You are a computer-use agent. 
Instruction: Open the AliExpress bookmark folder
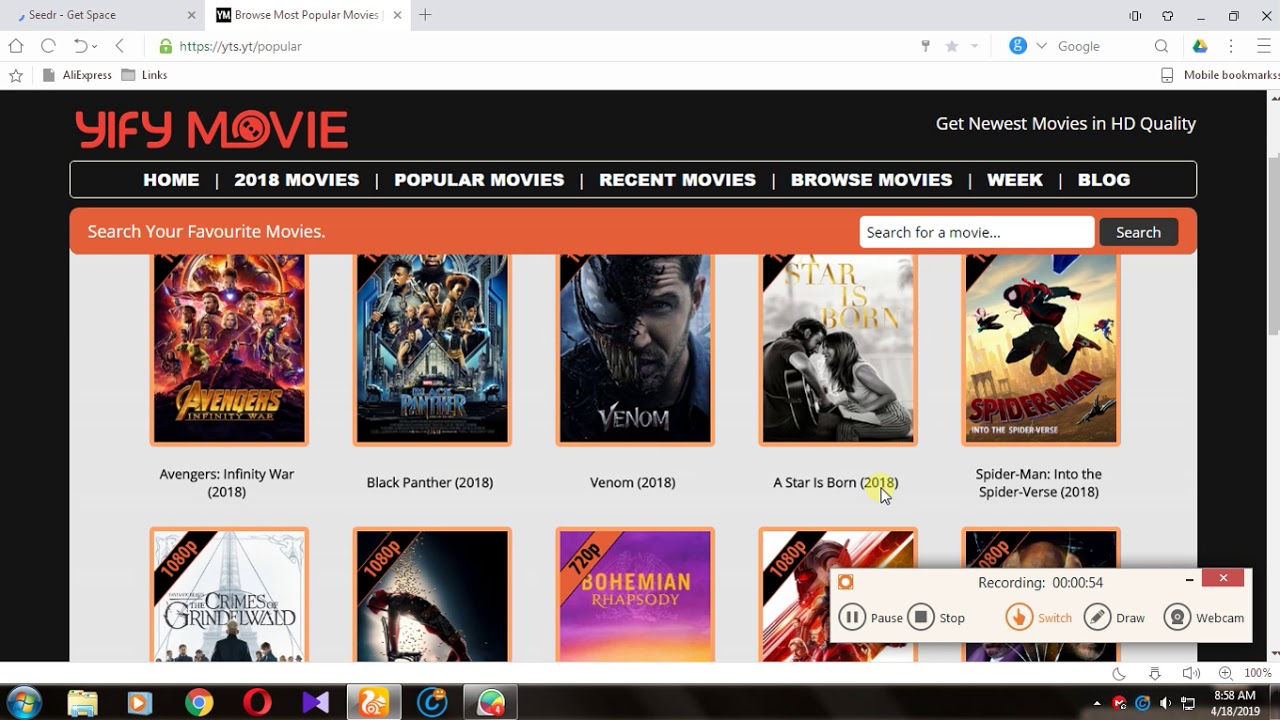pyautogui.click(x=77, y=75)
